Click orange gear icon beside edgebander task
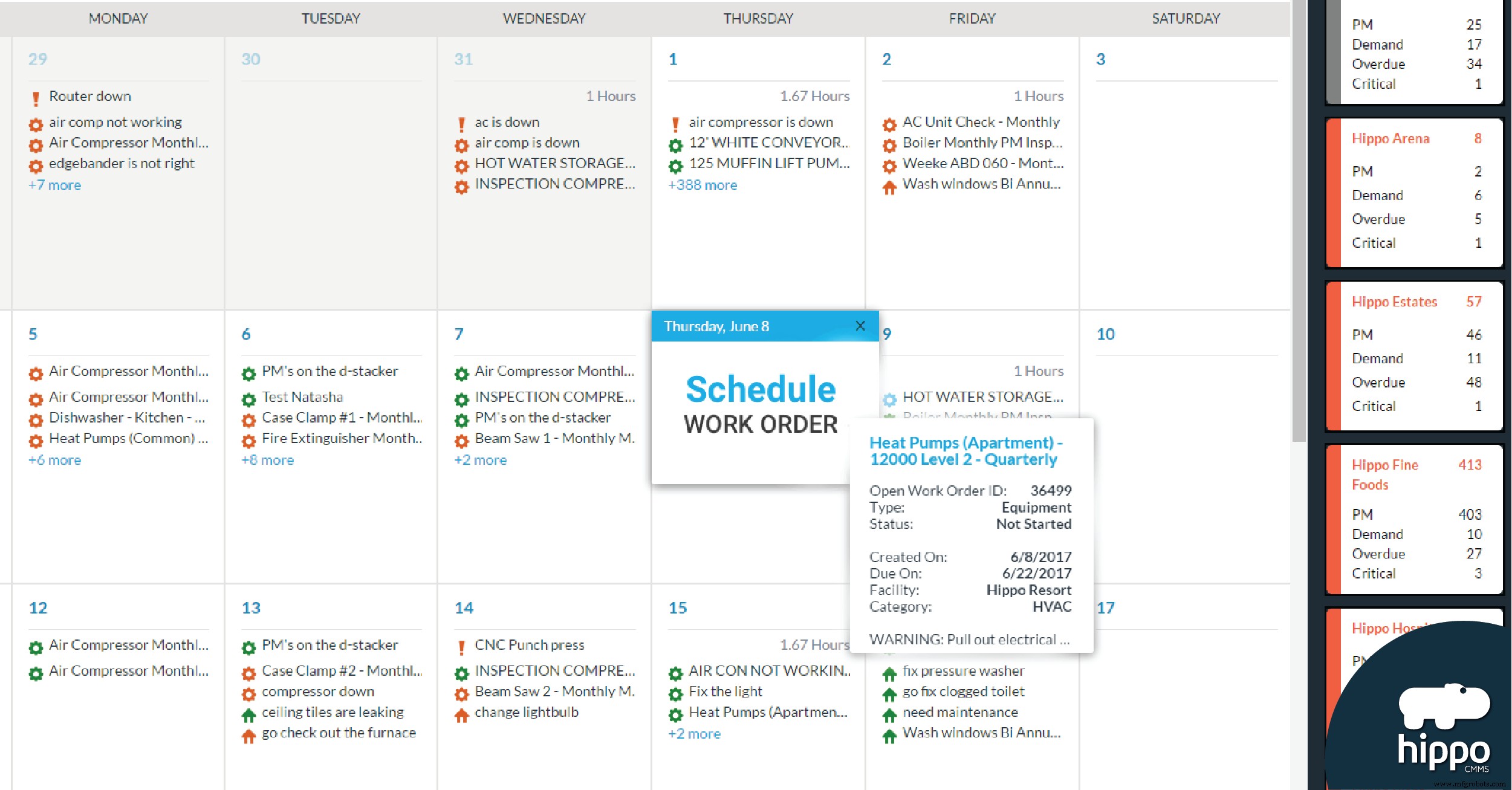The width and height of the screenshot is (1512, 790). [x=36, y=165]
